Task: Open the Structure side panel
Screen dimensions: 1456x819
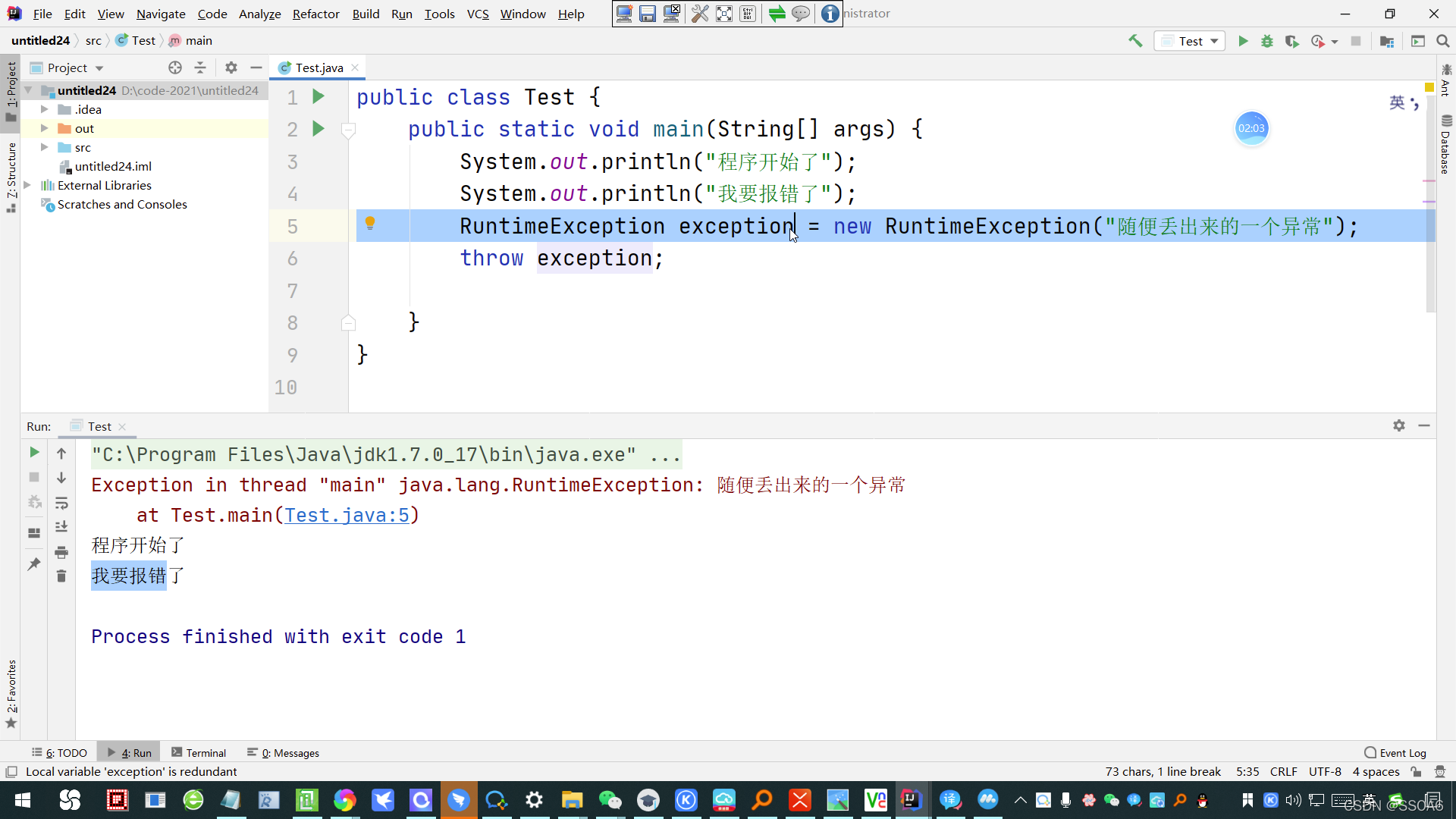Action: tap(11, 177)
